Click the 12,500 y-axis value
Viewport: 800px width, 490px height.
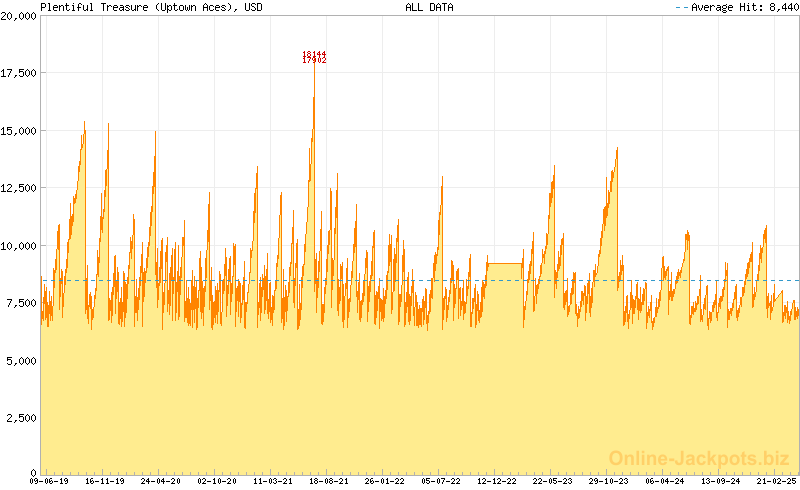pyautogui.click(x=19, y=188)
